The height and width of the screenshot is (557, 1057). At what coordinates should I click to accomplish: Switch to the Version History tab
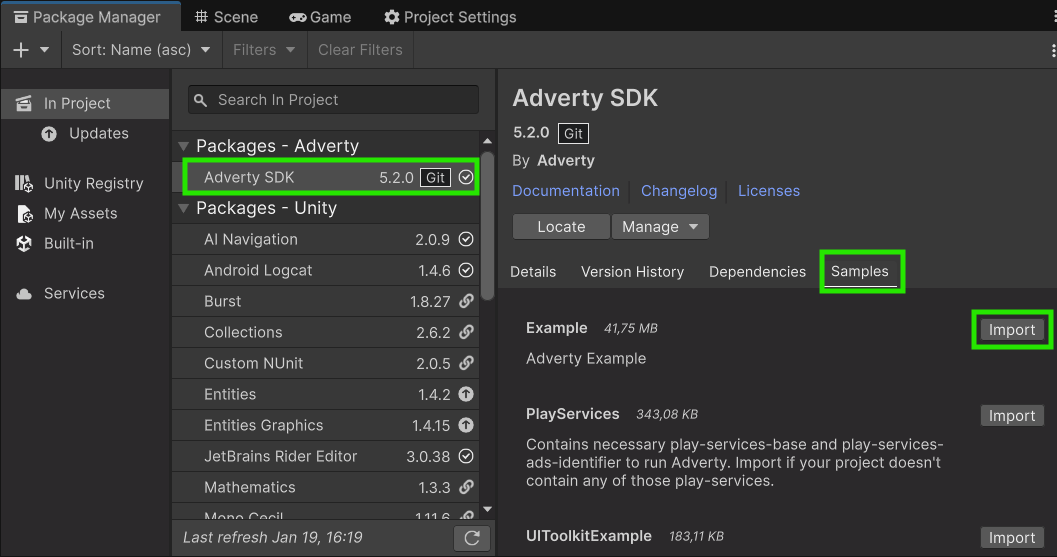(x=632, y=272)
